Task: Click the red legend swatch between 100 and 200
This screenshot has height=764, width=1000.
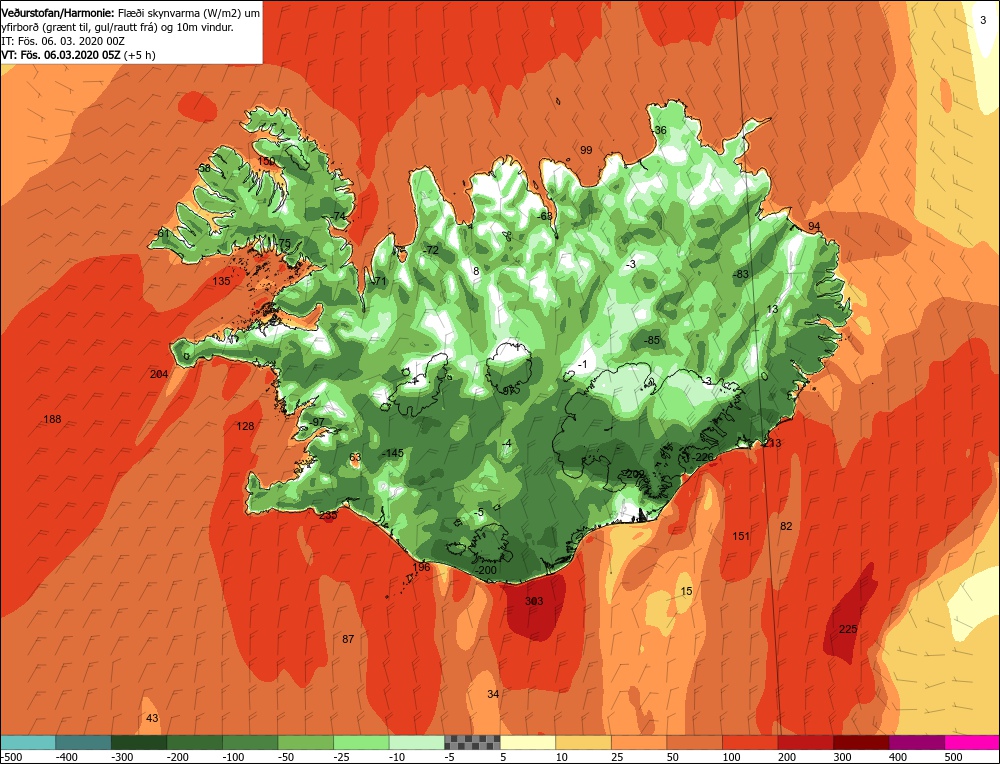Action: click(x=749, y=742)
